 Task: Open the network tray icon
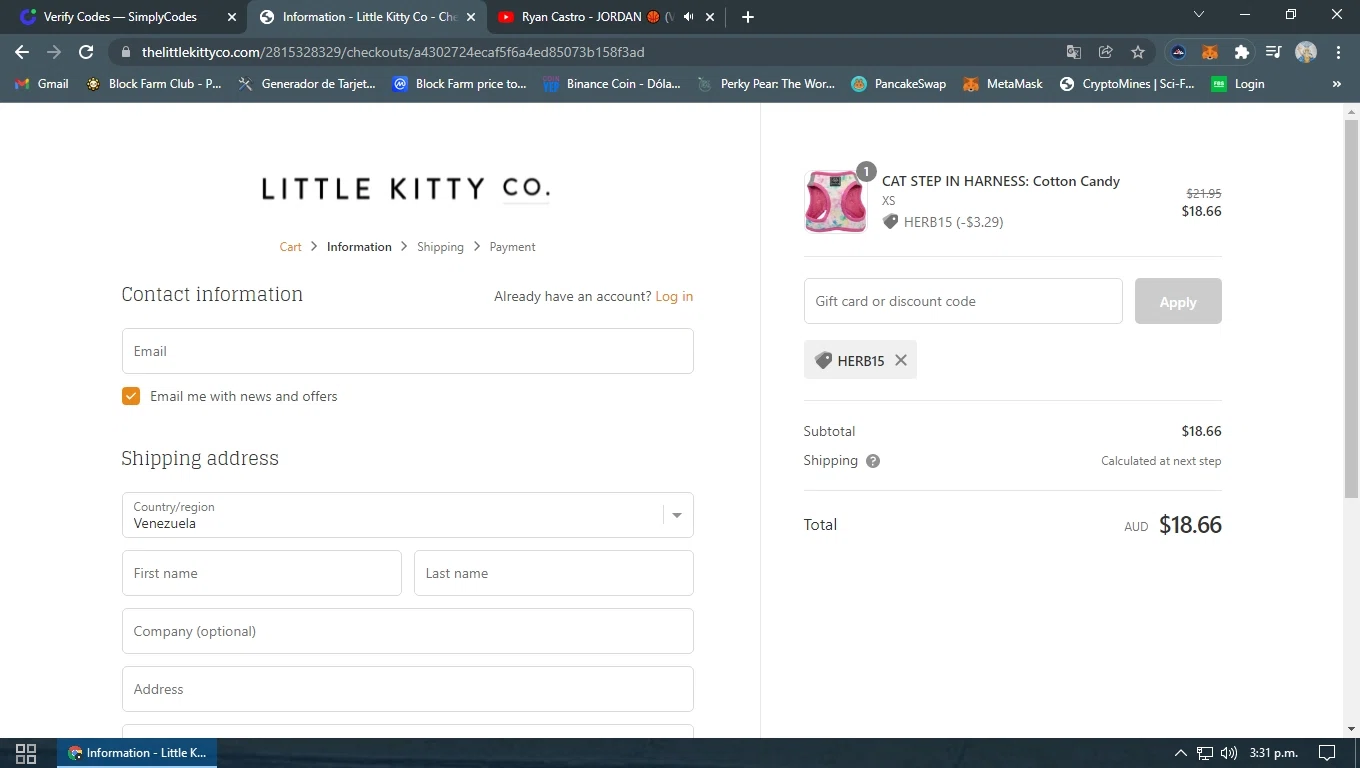(1205, 753)
